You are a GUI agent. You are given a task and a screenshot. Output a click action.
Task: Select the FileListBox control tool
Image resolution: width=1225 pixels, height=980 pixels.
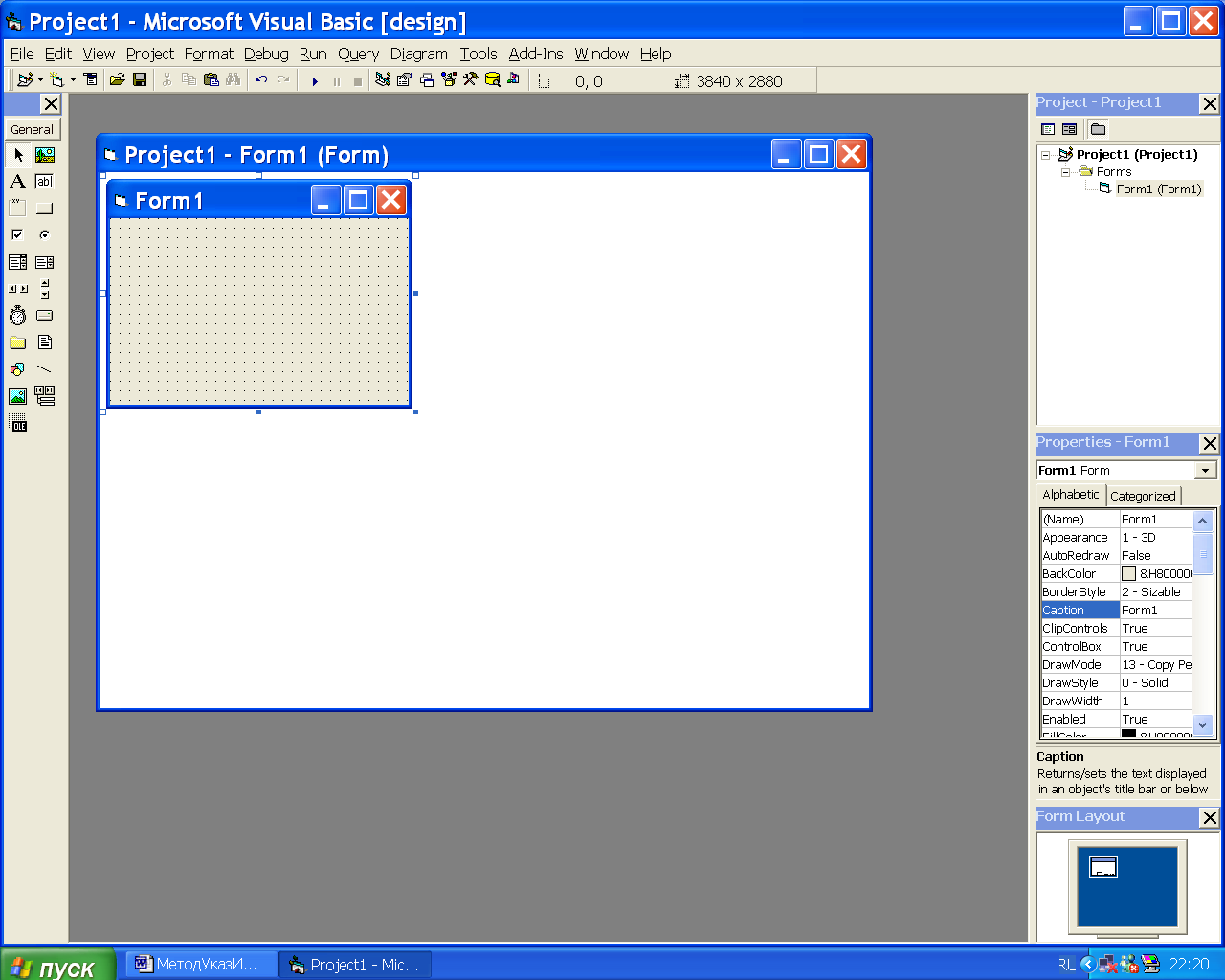[45, 343]
